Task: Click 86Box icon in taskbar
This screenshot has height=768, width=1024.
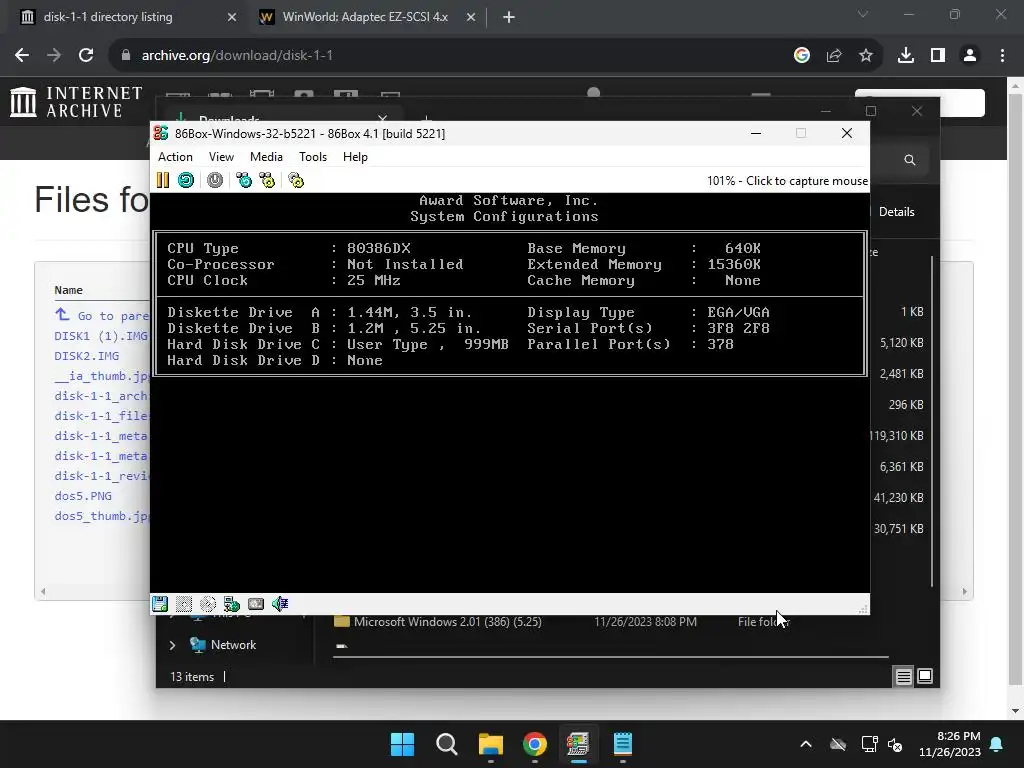Action: tap(578, 744)
